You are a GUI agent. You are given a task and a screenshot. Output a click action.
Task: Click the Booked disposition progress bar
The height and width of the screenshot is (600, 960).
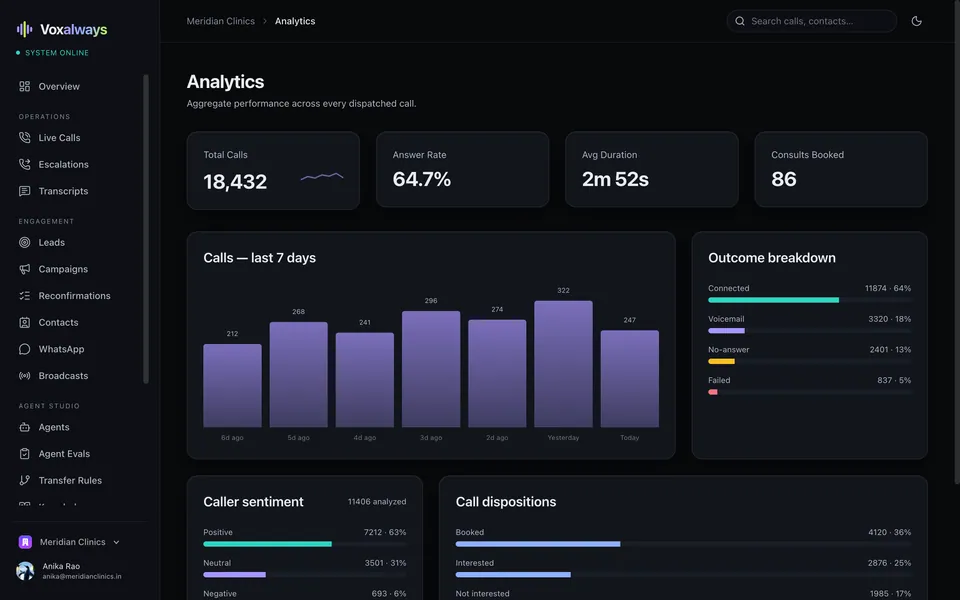[x=683, y=544]
